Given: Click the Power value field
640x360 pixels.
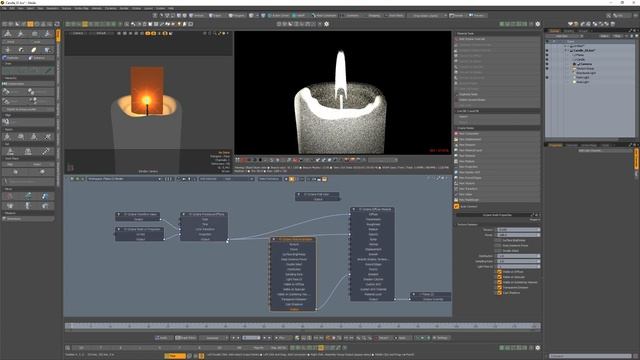Looking at the screenshot, I should tap(518, 235).
